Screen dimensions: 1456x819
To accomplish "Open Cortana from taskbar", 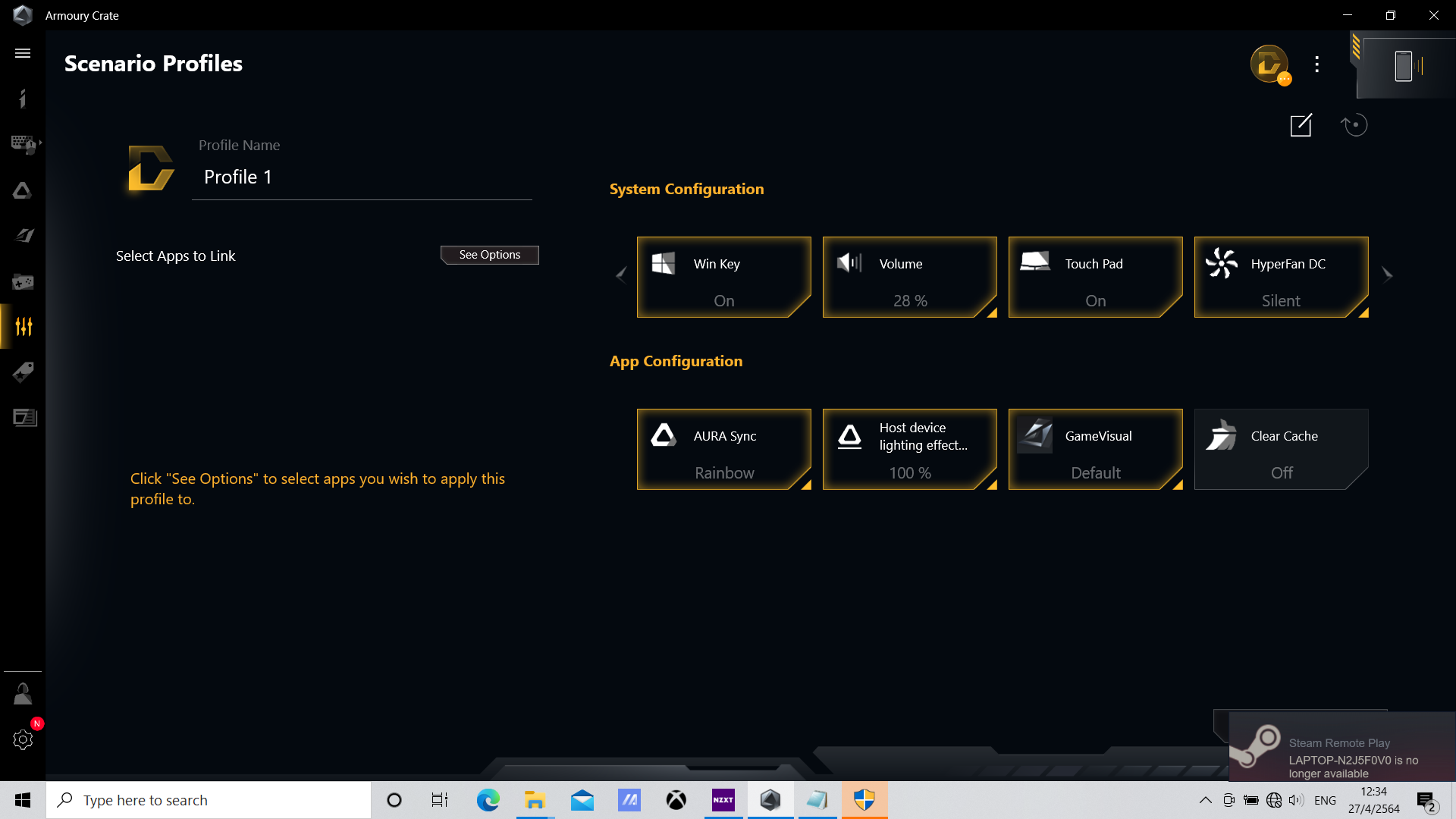I will tap(394, 800).
